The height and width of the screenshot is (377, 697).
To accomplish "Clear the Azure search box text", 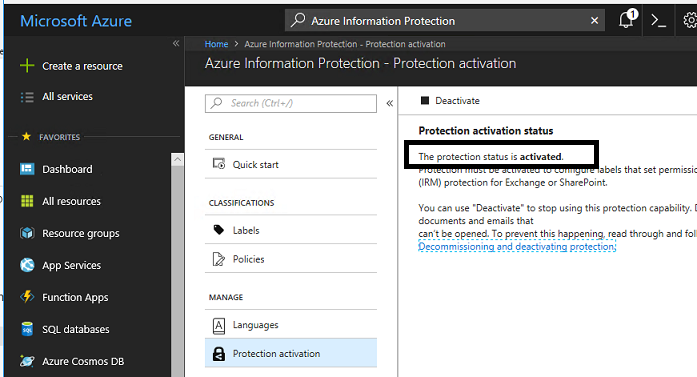I will point(594,20).
